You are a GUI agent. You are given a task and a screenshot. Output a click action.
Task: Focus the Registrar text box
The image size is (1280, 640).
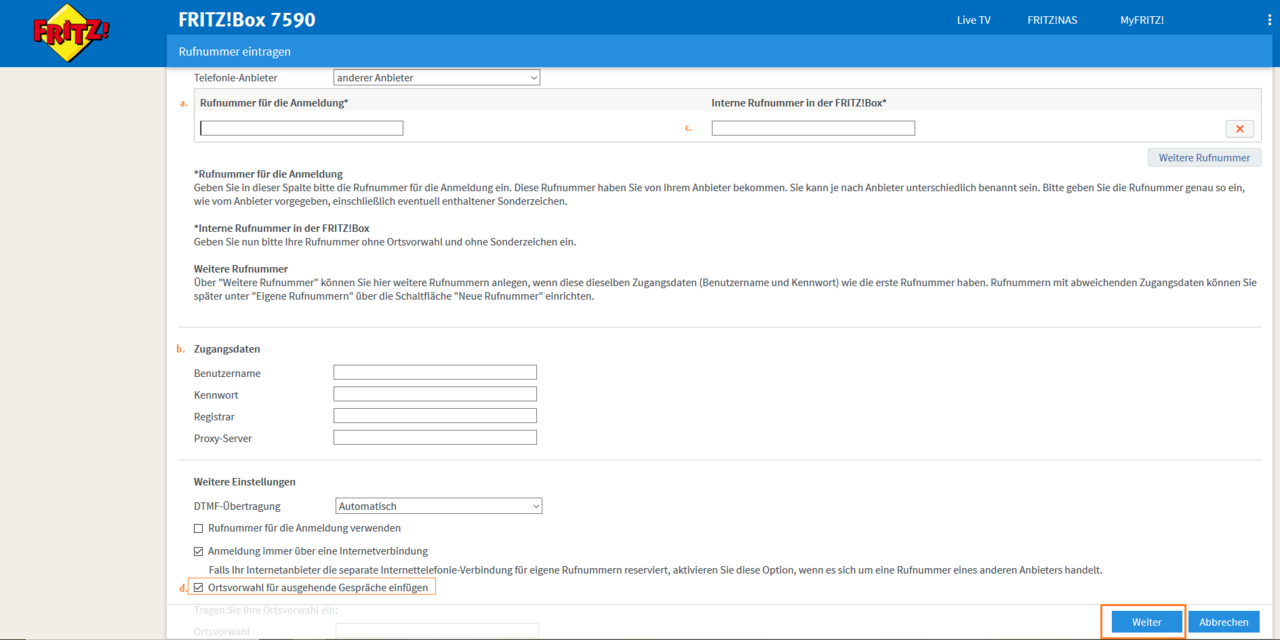click(x=435, y=416)
